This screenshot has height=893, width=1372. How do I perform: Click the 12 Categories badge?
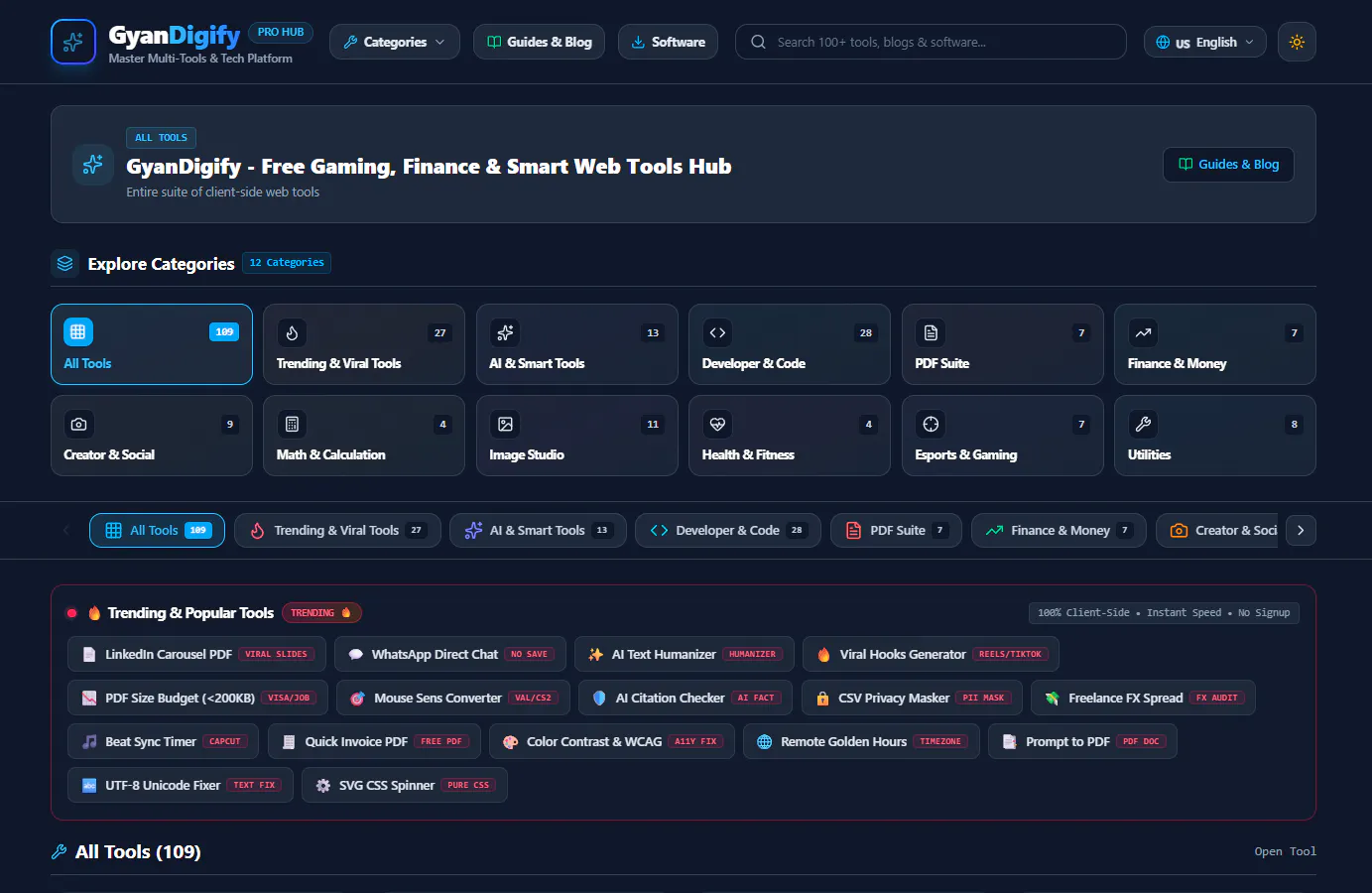click(x=287, y=263)
